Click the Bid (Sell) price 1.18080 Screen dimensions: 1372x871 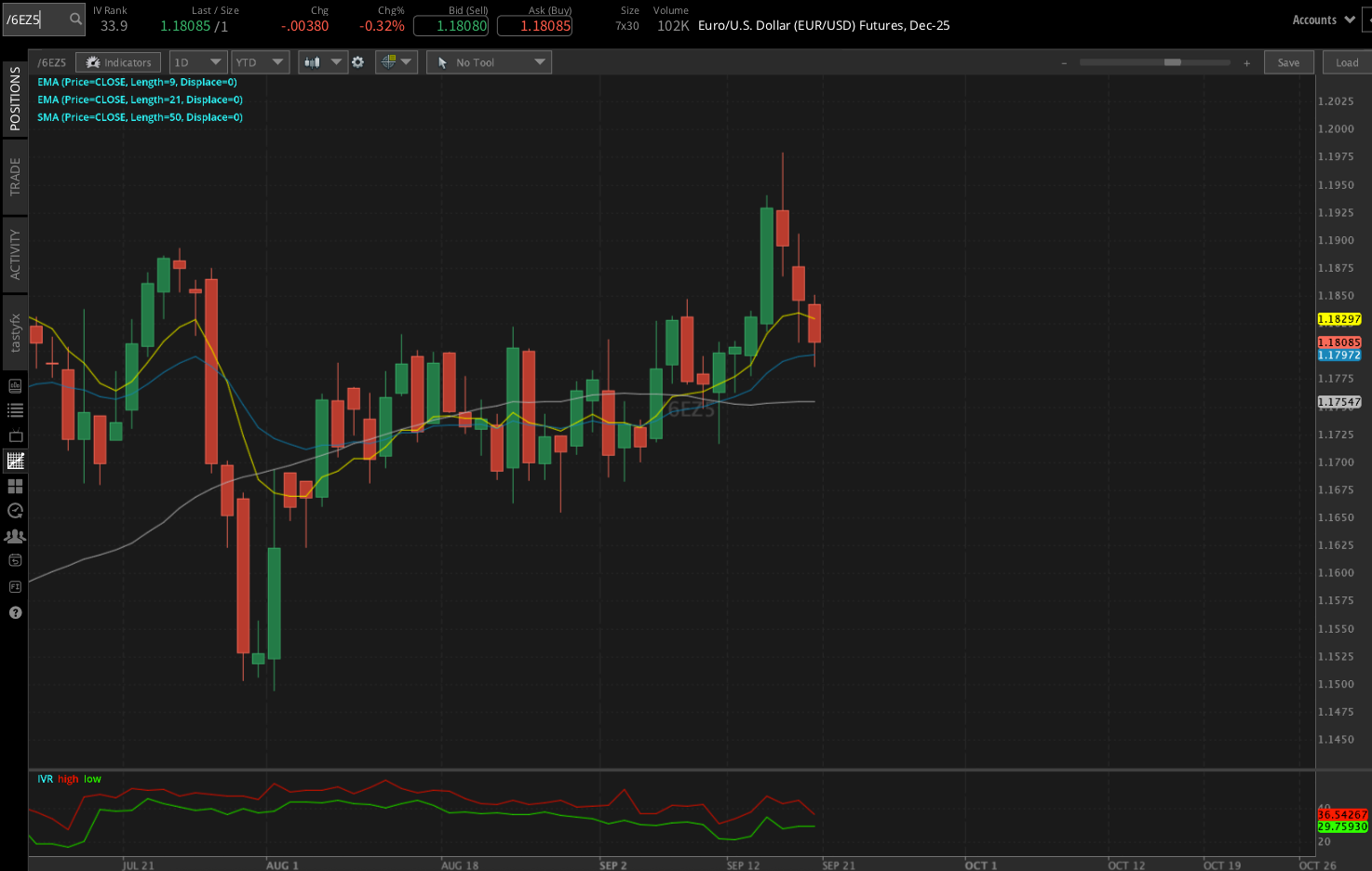[x=451, y=26]
